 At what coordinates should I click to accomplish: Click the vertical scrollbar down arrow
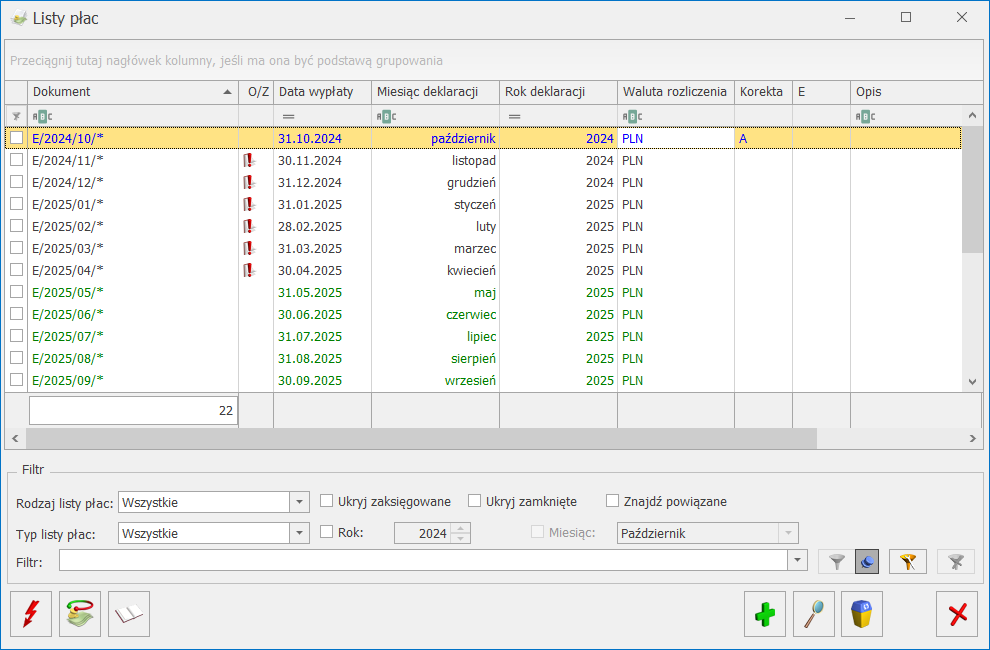tap(972, 382)
